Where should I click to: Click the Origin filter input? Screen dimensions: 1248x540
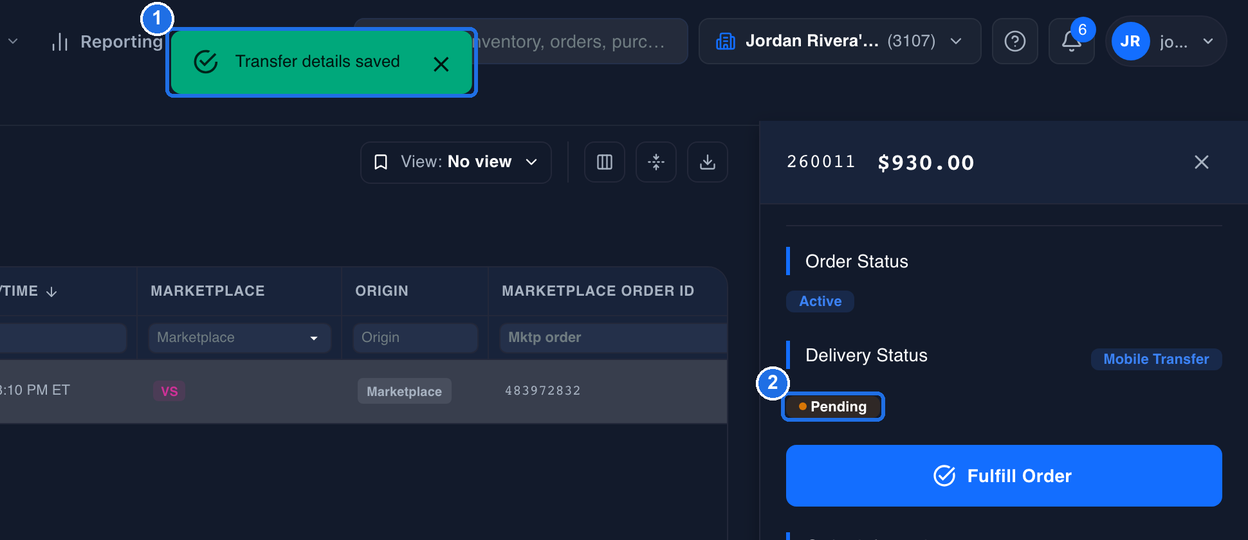[415, 338]
